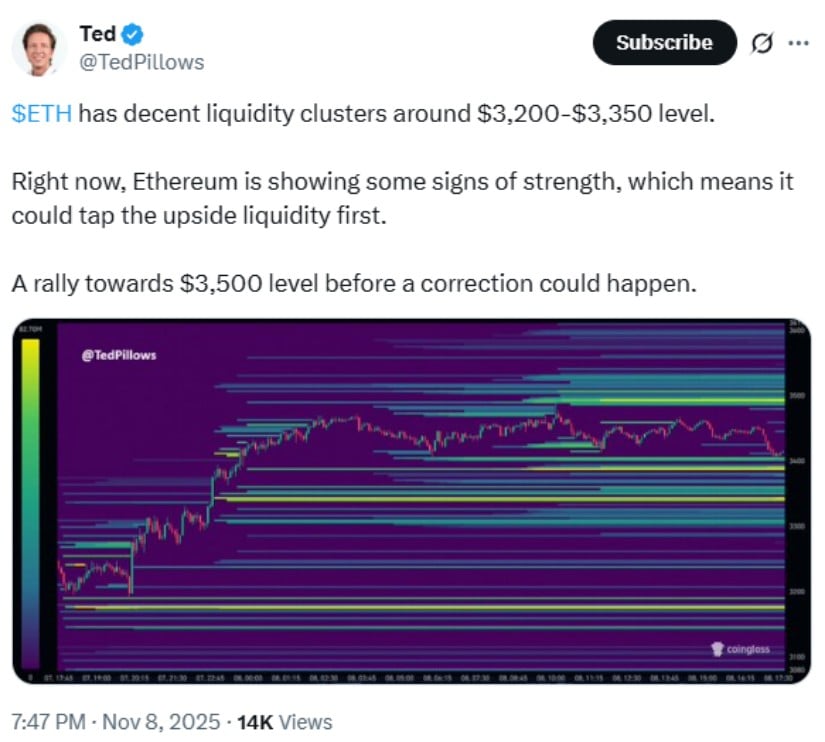Screen dimensions: 825x742
Task: Click the display name Ted
Action: pyautogui.click(x=97, y=35)
